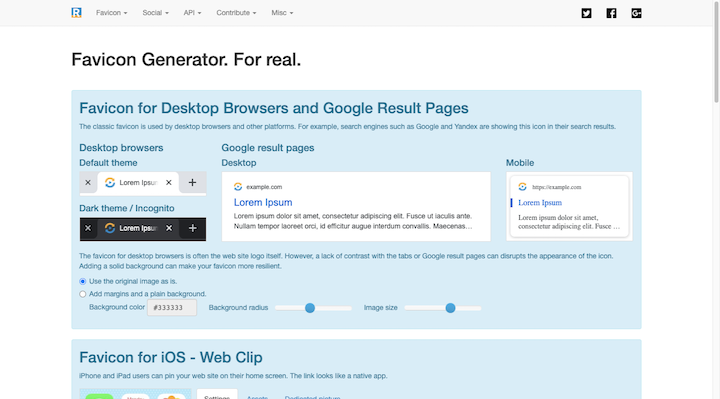Click the 'Mobile' preview label
Viewport: 720px width, 399px height.
[x=520, y=163]
